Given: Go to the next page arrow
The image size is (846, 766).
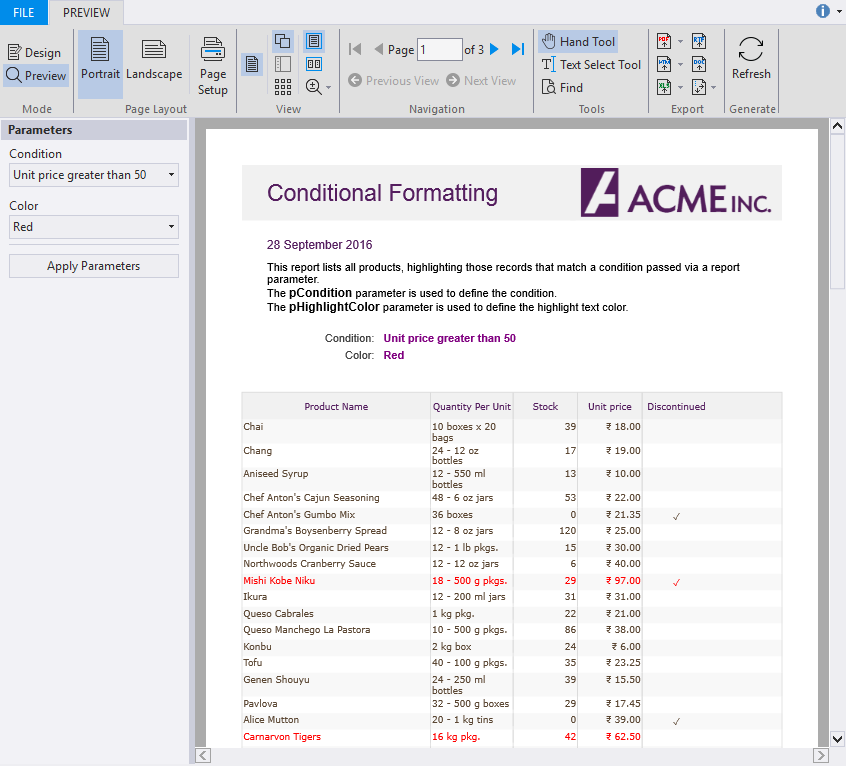Looking at the screenshot, I should (x=494, y=49).
